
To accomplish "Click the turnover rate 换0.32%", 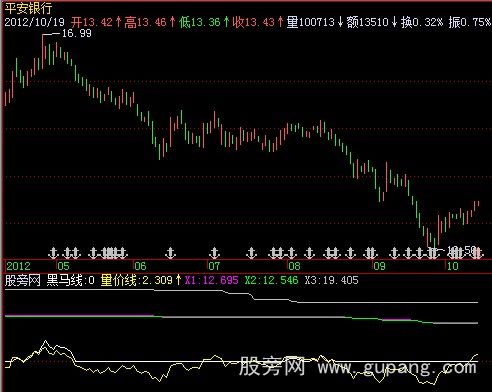I will coord(422,22).
